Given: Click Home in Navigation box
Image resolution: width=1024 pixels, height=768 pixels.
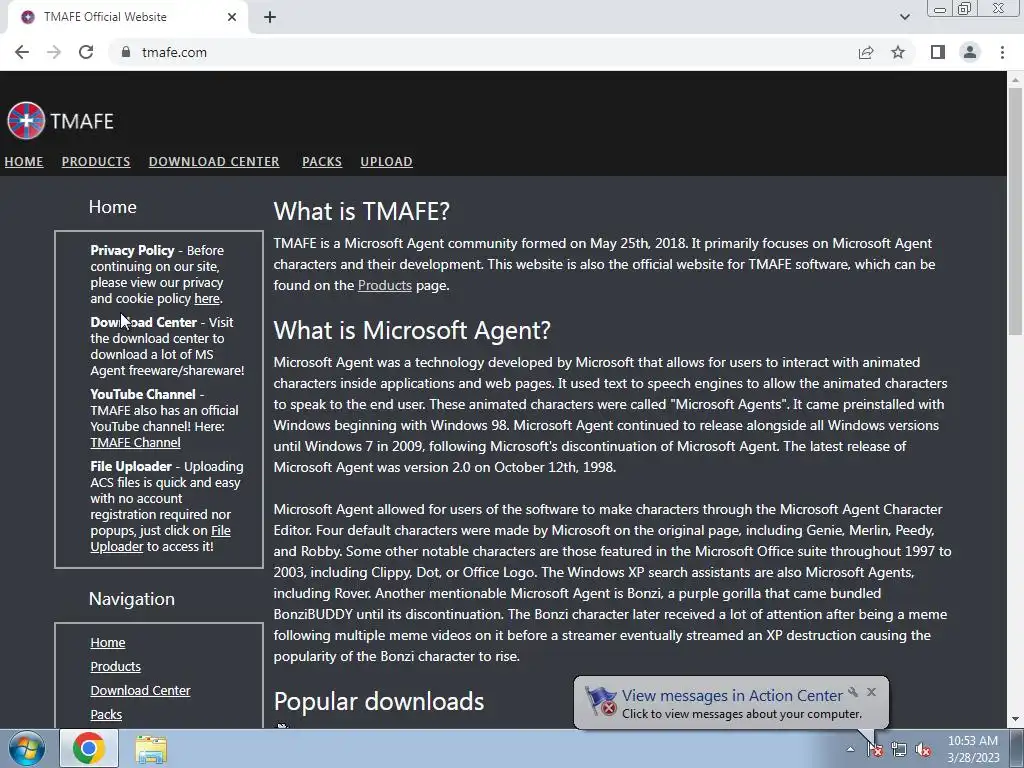Looking at the screenshot, I should pos(108,643).
